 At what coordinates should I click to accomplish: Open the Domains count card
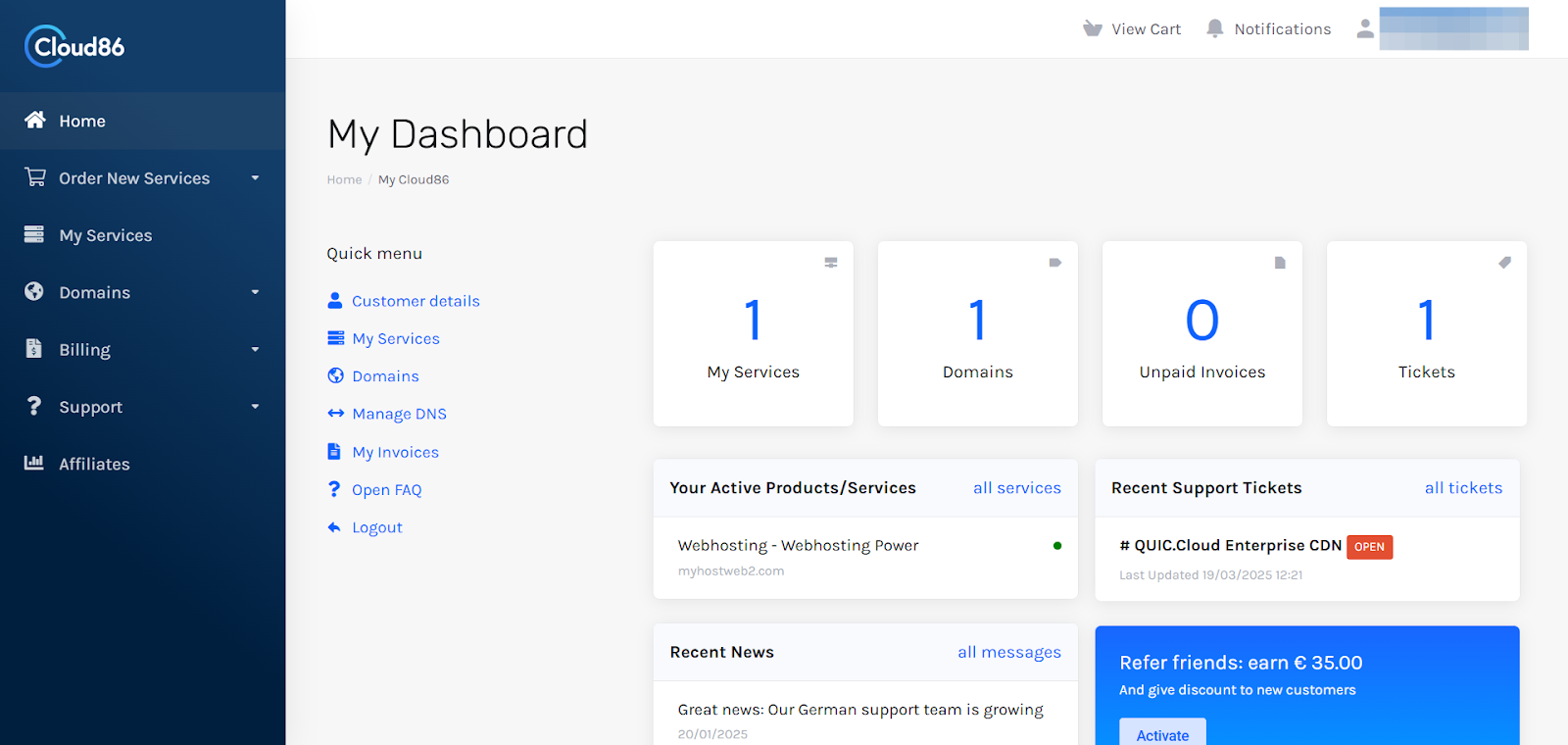pos(978,333)
